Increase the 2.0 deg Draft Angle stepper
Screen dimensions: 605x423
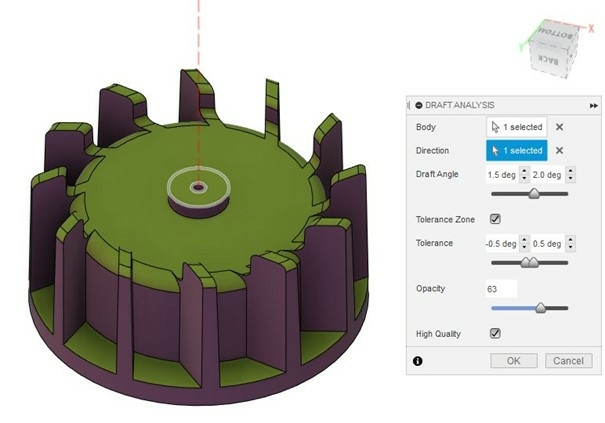(x=570, y=171)
